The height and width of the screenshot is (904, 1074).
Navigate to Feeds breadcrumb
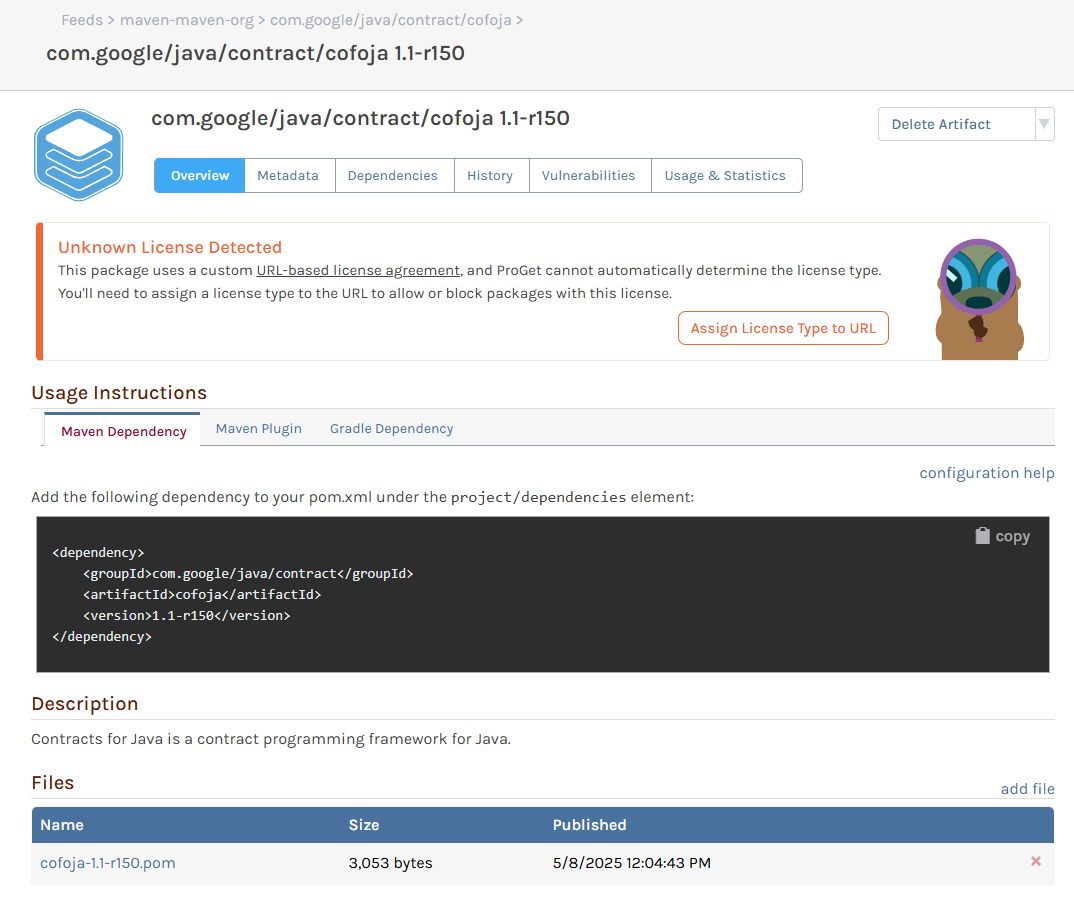point(82,20)
